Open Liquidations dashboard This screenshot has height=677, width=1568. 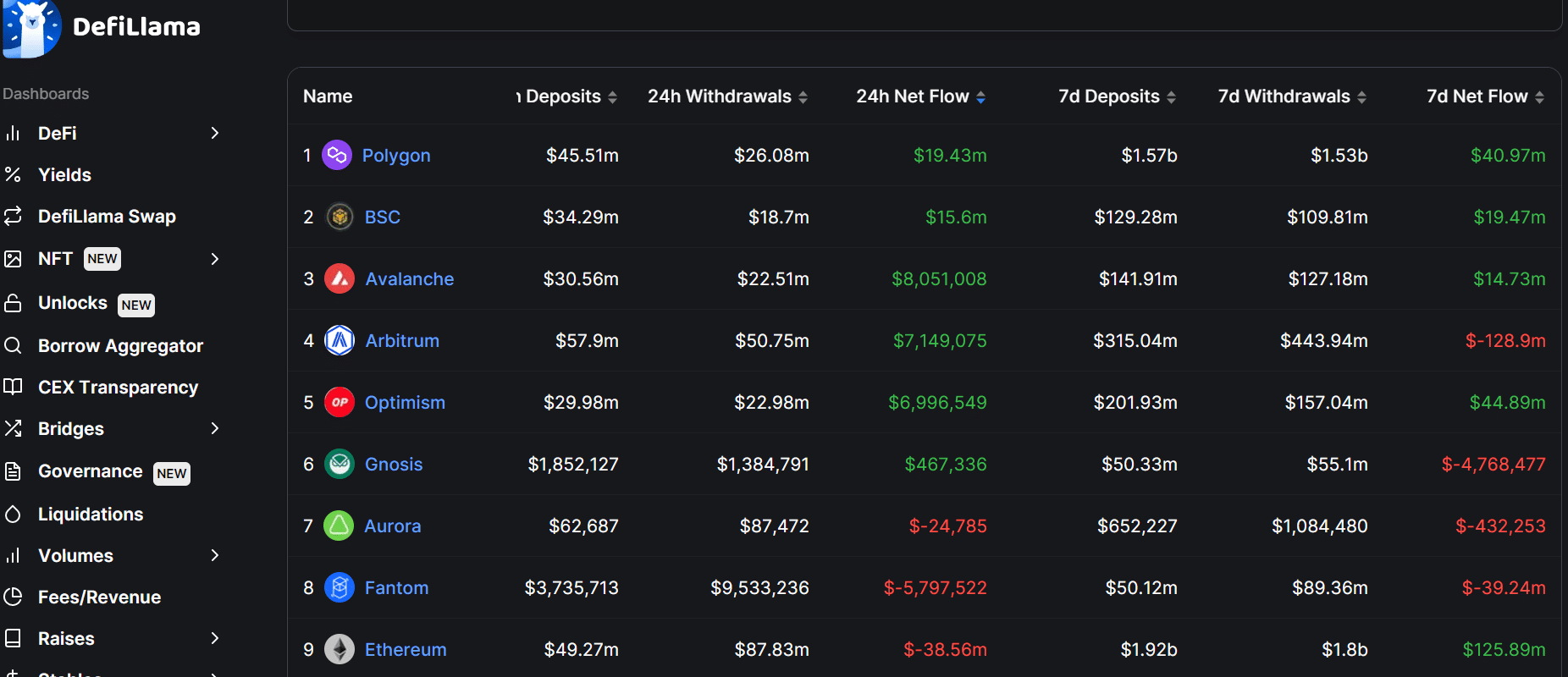point(91,514)
